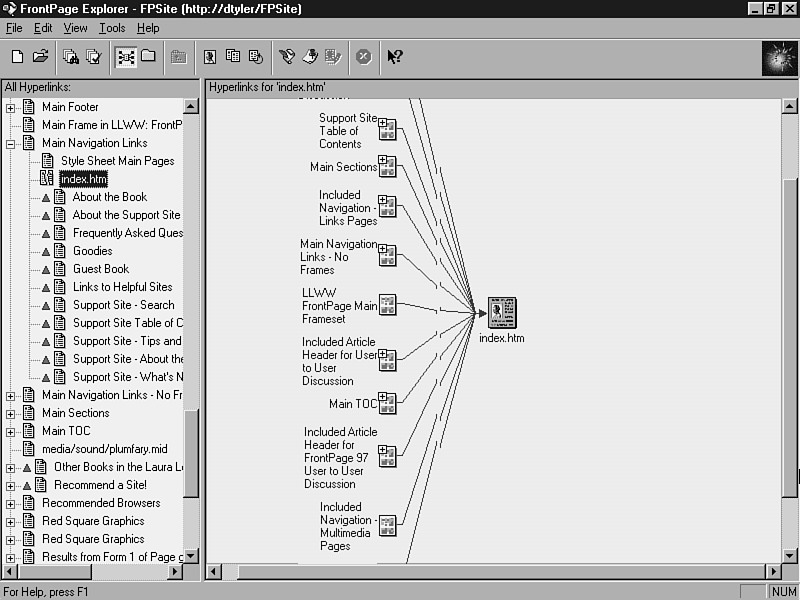This screenshot has width=800, height=600.
Task: Click the right pane's scroll down arrow
Action: (x=788, y=555)
